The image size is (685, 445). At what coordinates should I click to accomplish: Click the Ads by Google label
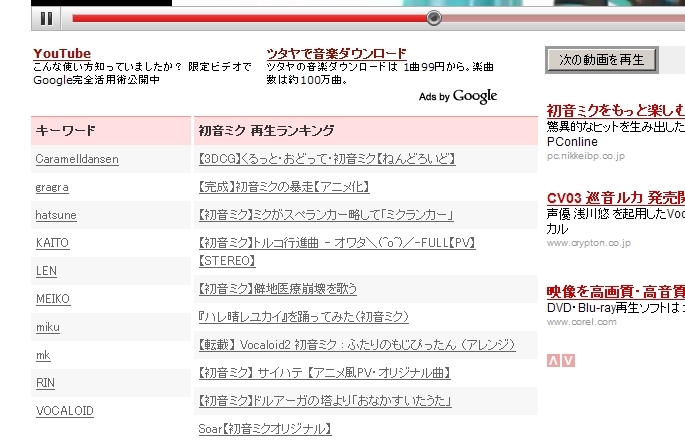tap(458, 96)
